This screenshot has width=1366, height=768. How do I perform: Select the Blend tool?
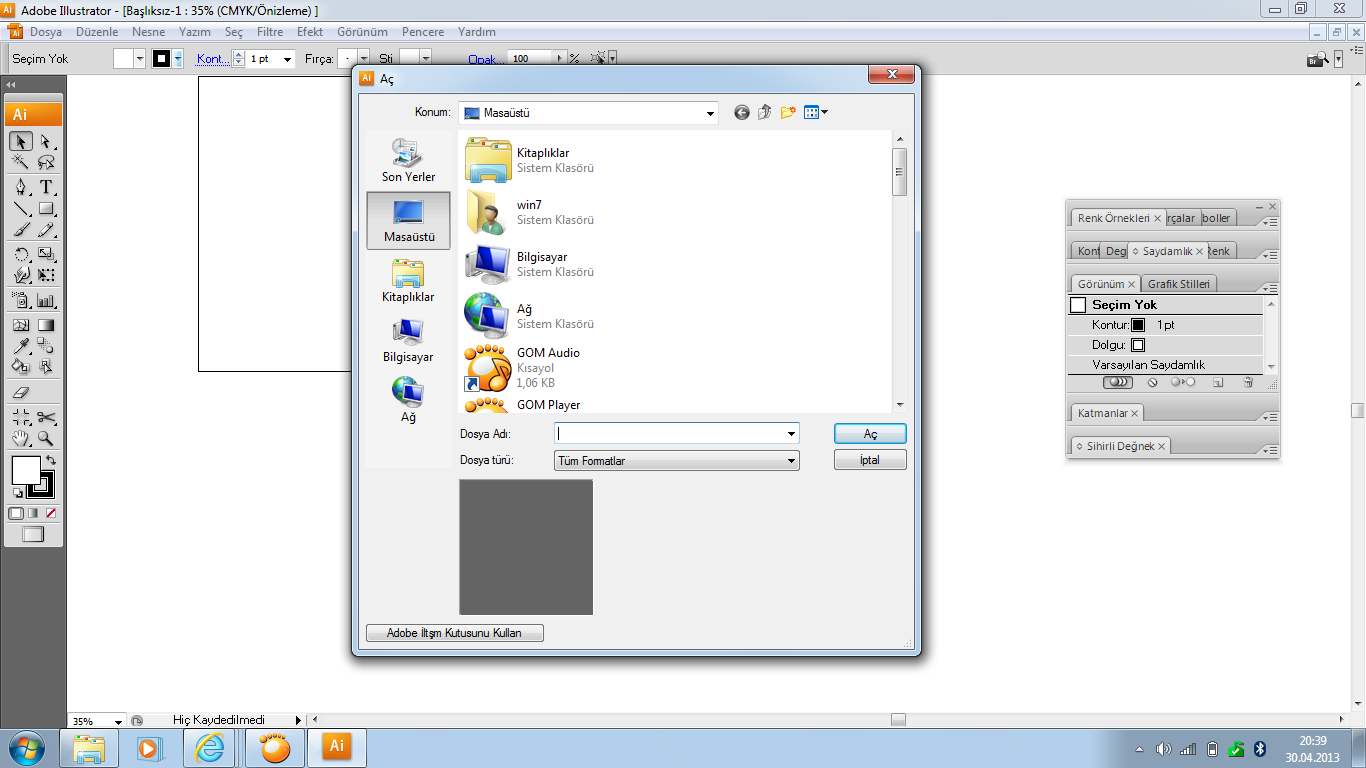pos(46,346)
